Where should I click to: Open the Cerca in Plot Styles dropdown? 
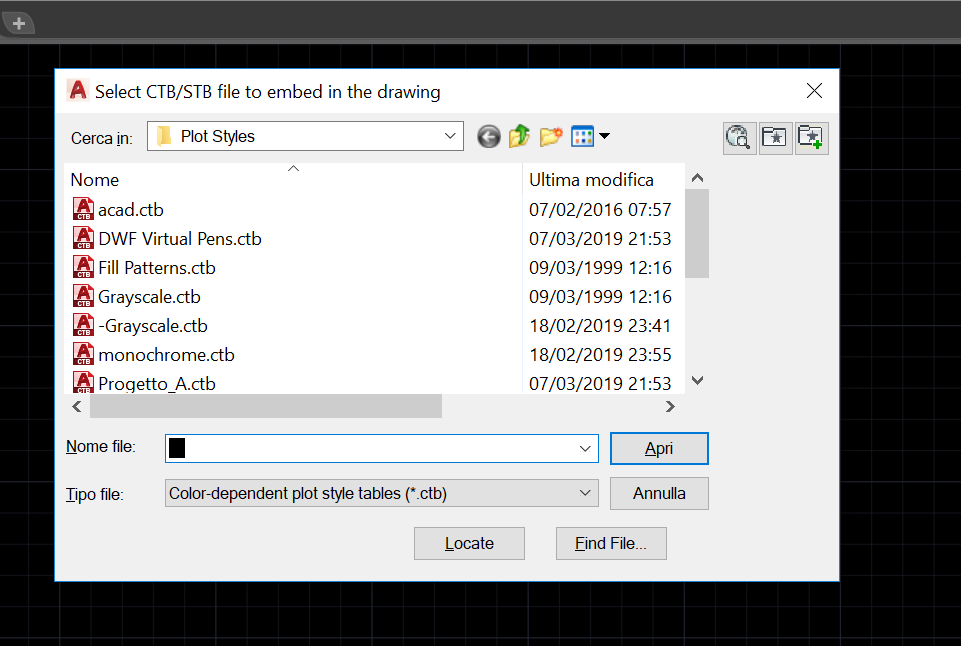coord(305,136)
